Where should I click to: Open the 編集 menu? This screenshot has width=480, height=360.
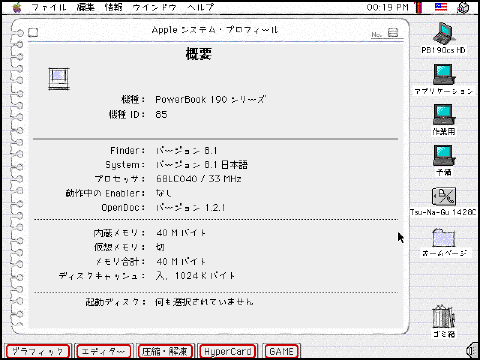pos(85,7)
